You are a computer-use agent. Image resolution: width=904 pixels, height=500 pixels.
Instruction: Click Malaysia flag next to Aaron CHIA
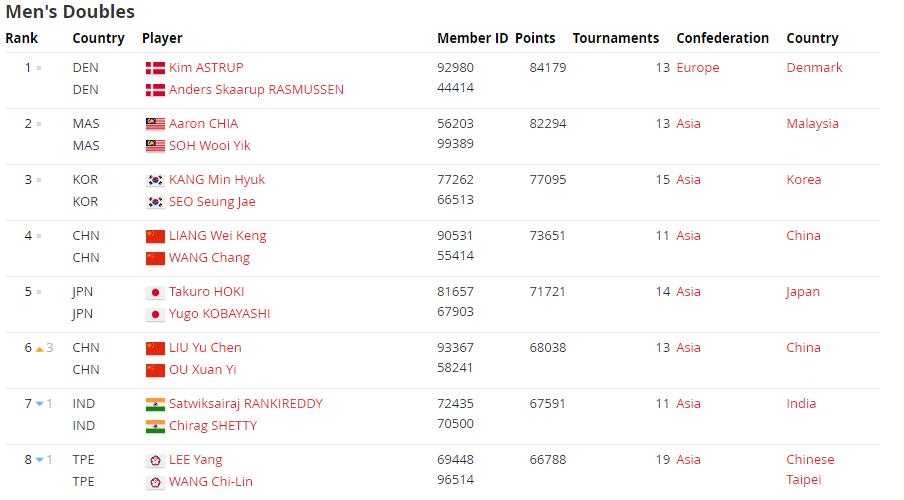point(155,124)
